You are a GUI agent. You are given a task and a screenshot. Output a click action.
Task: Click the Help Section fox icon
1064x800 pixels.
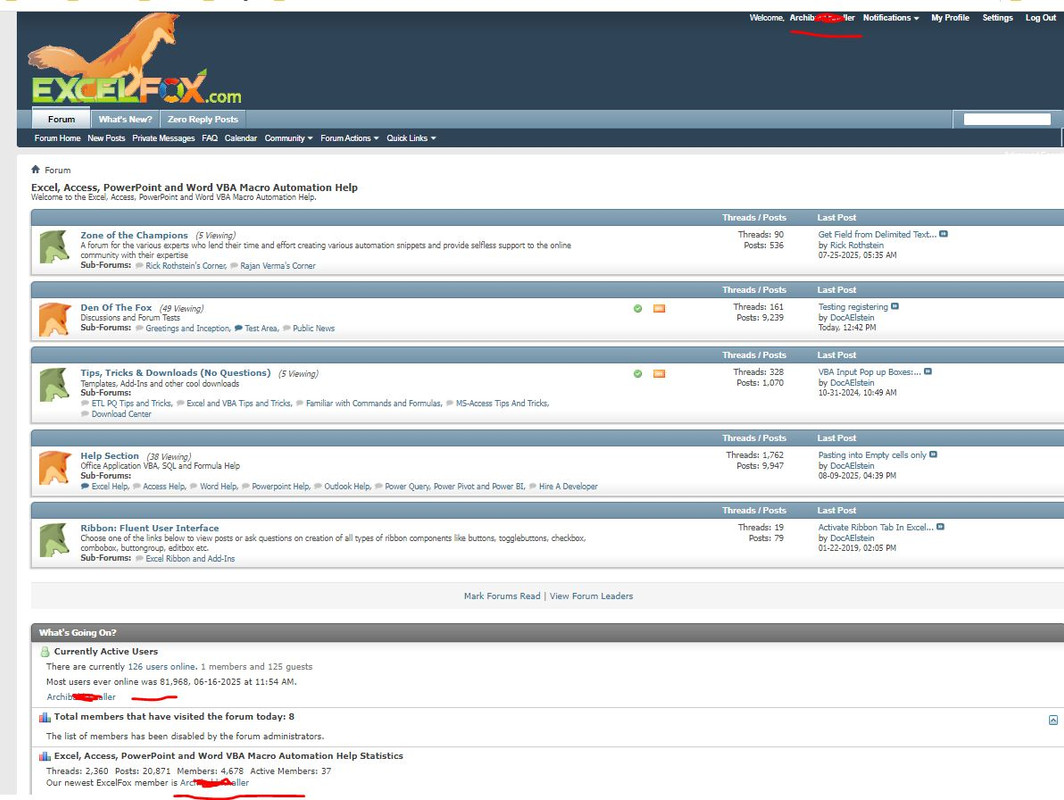click(55, 468)
